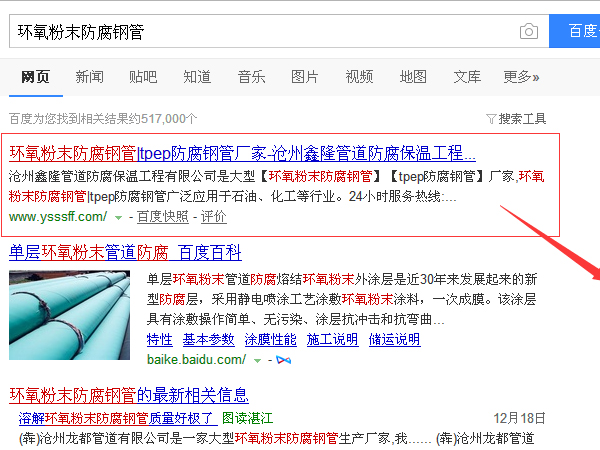Screen dimensions: 600x450
Task: Click the green pipe thumbnail image
Action: 69,315
